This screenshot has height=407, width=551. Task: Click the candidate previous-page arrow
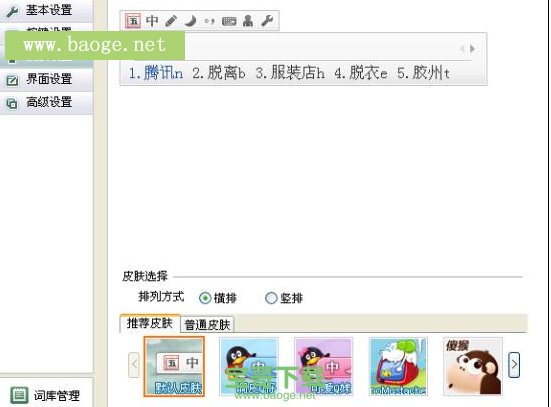(462, 49)
